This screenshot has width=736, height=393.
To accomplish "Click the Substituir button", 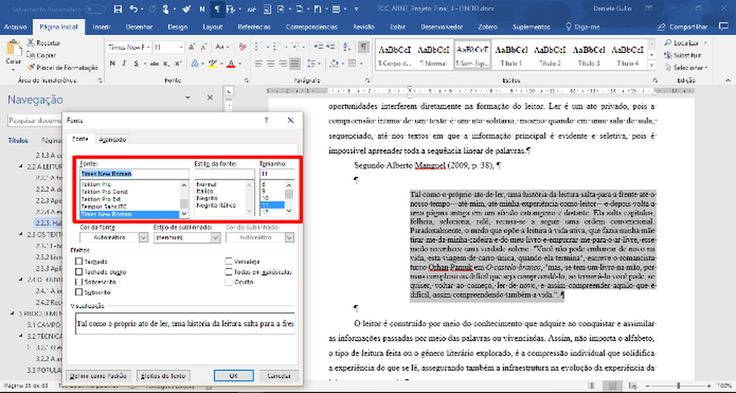I will point(683,55).
